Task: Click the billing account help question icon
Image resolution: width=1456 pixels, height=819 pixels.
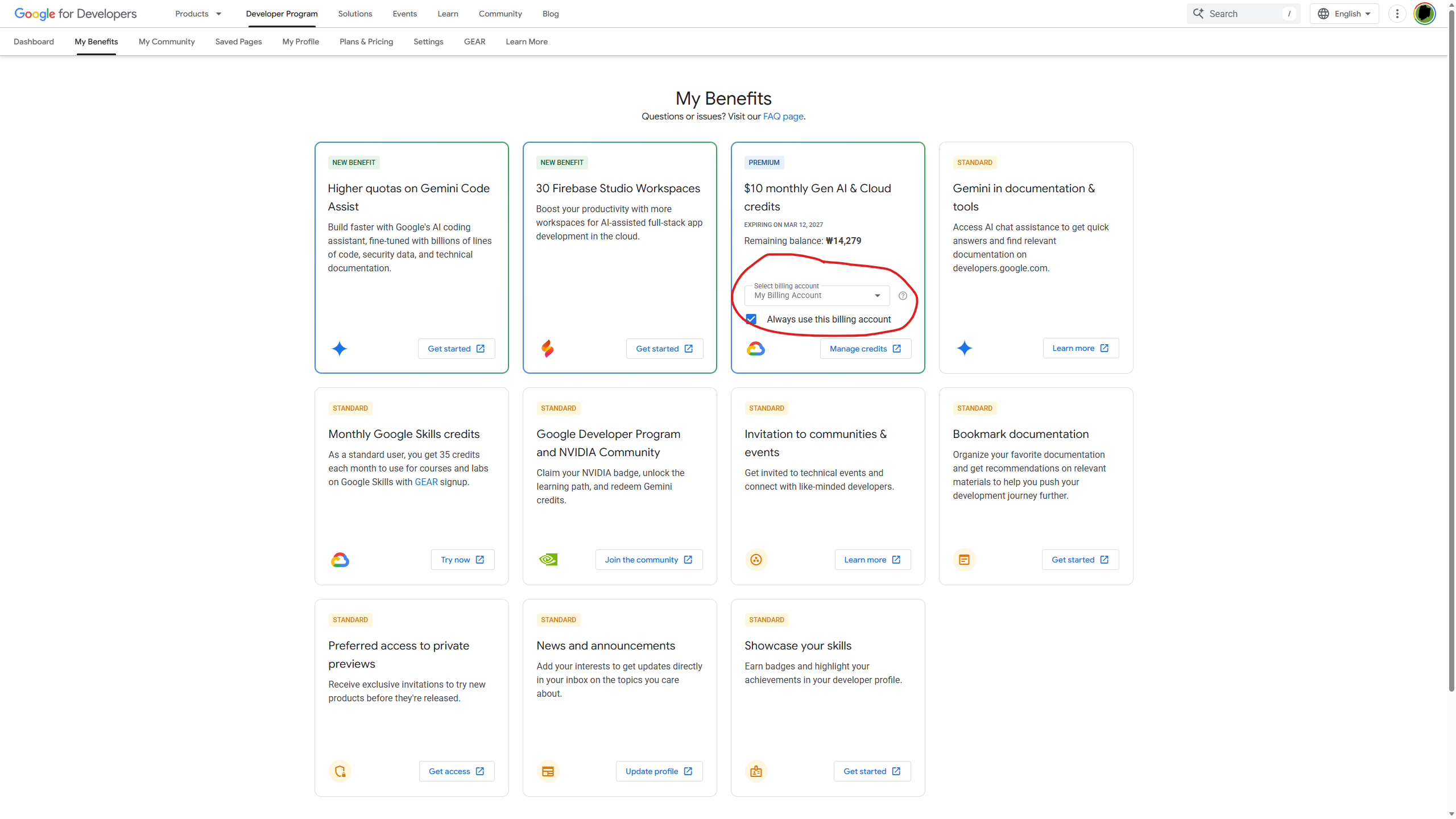Action: click(903, 296)
